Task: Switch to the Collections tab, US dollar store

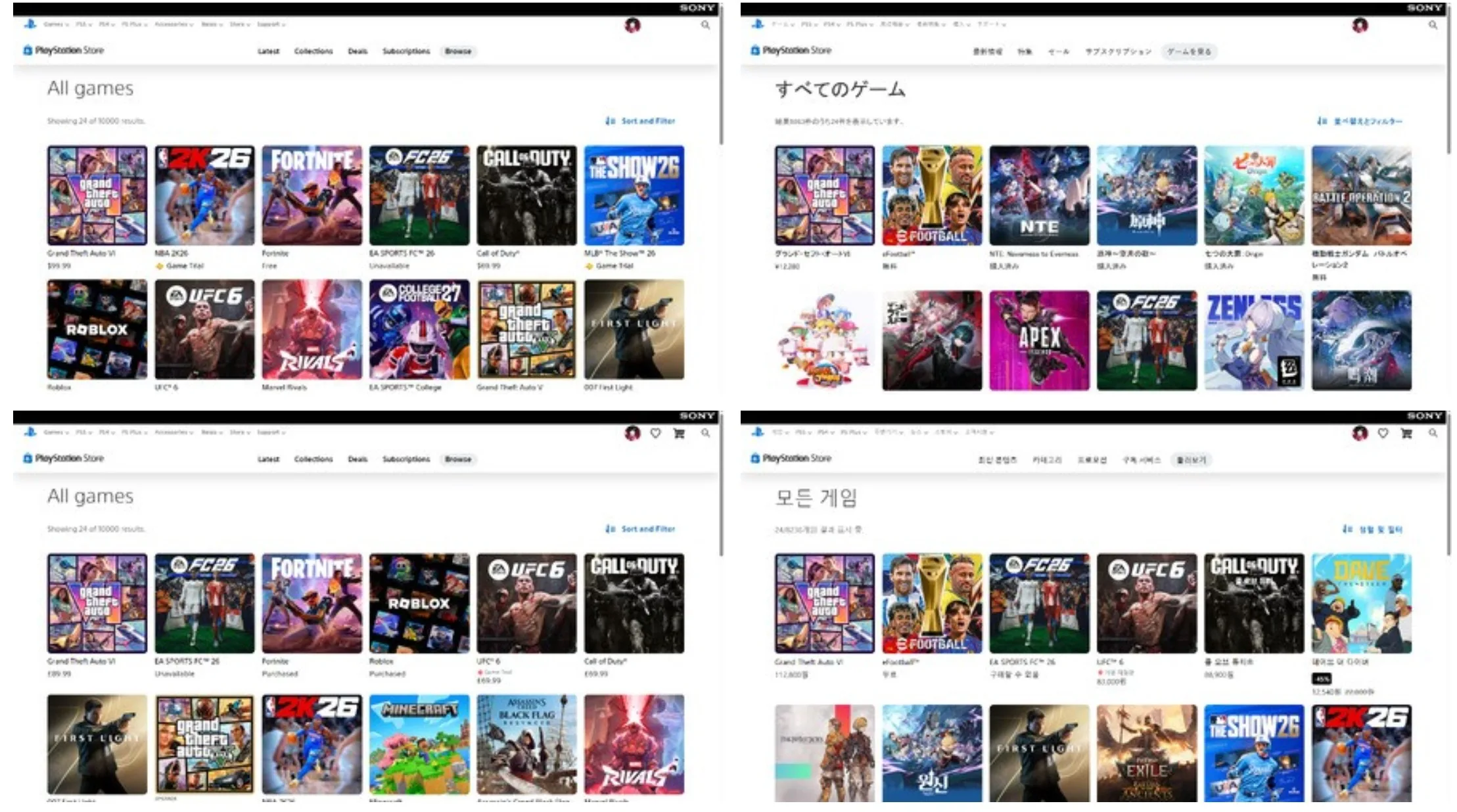Action: [313, 51]
